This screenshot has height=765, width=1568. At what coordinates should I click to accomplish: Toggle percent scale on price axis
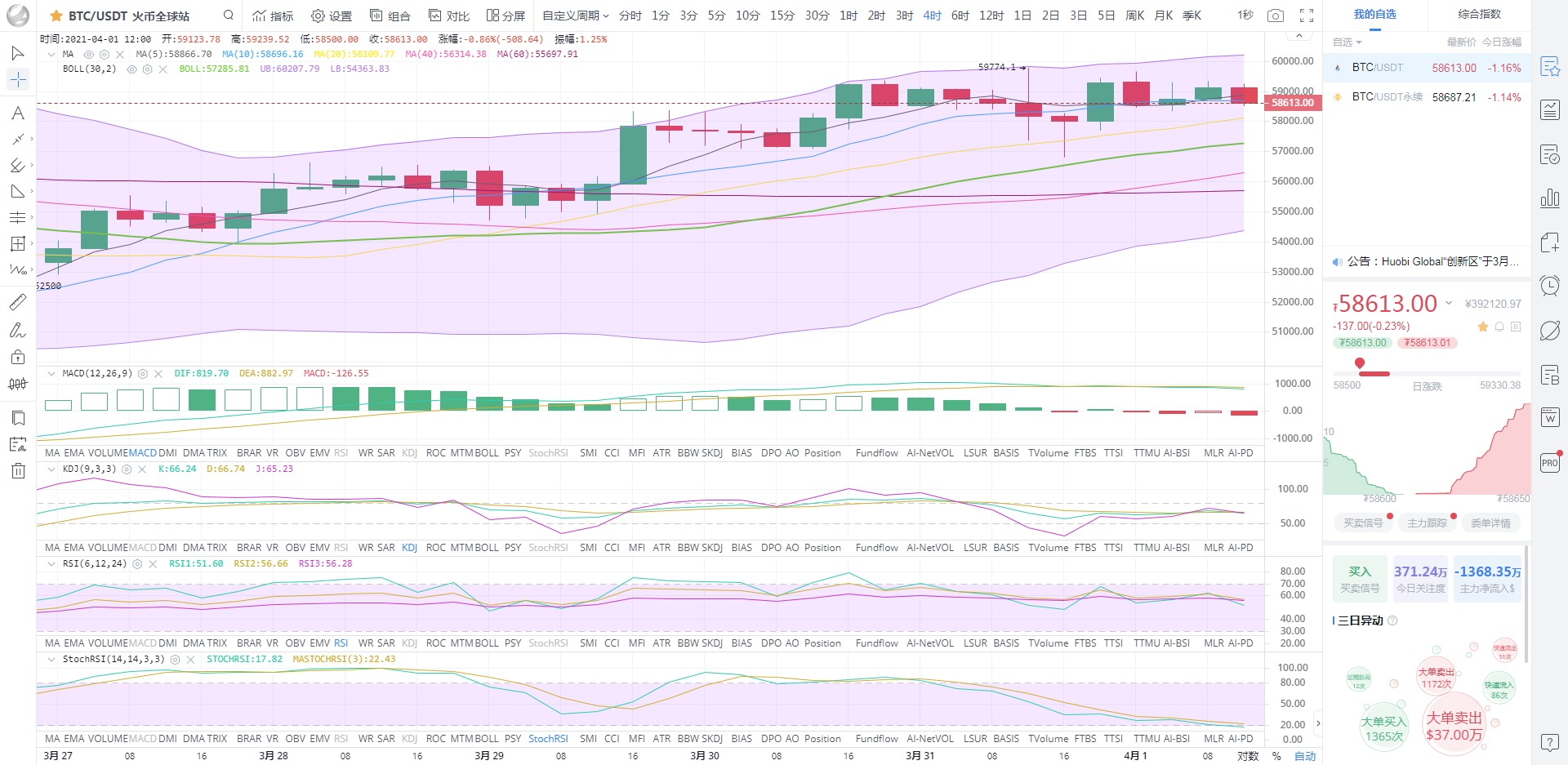(x=1276, y=756)
